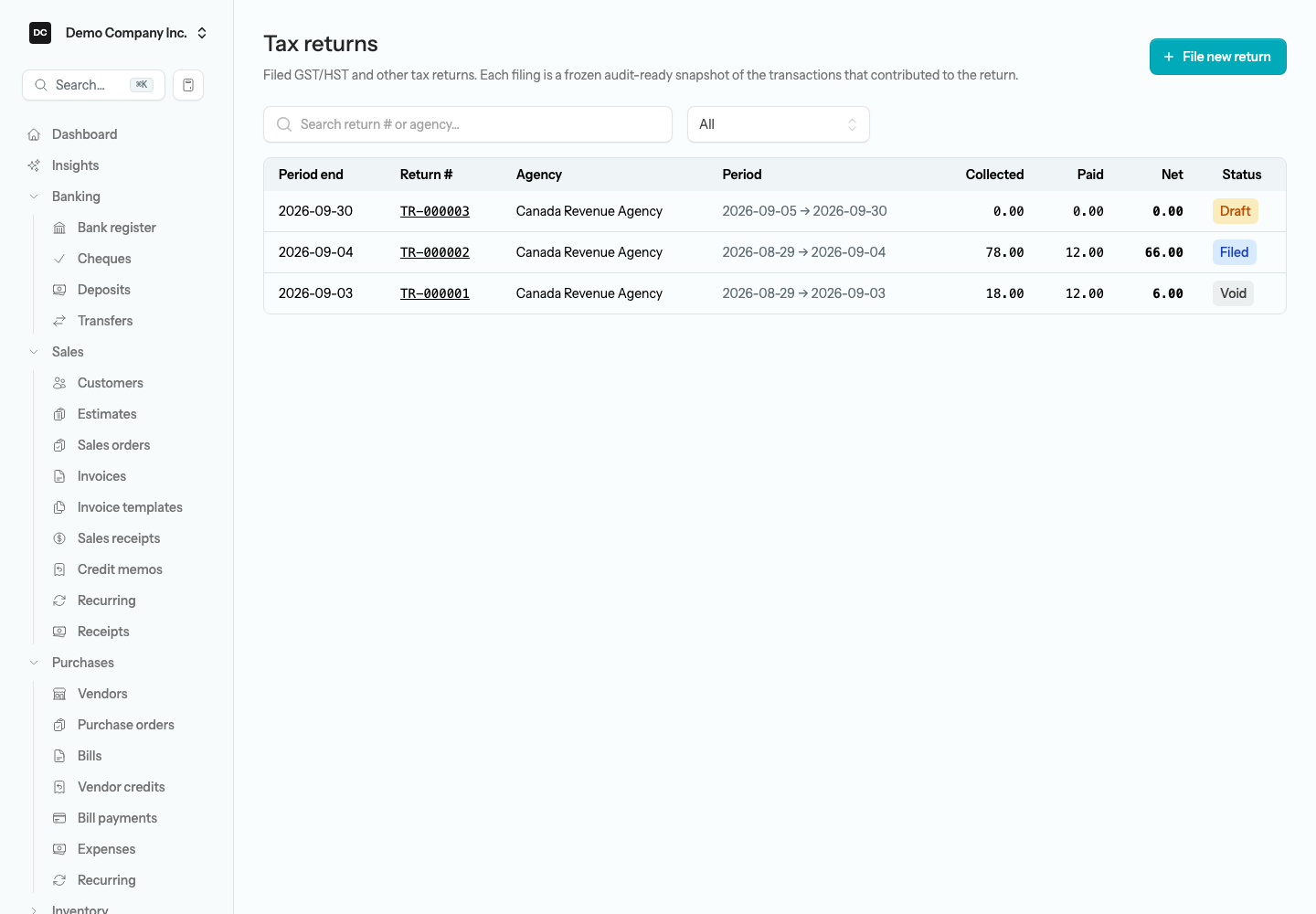This screenshot has width=1316, height=914.
Task: Click the Cheques checkmark icon
Action: click(x=59, y=259)
